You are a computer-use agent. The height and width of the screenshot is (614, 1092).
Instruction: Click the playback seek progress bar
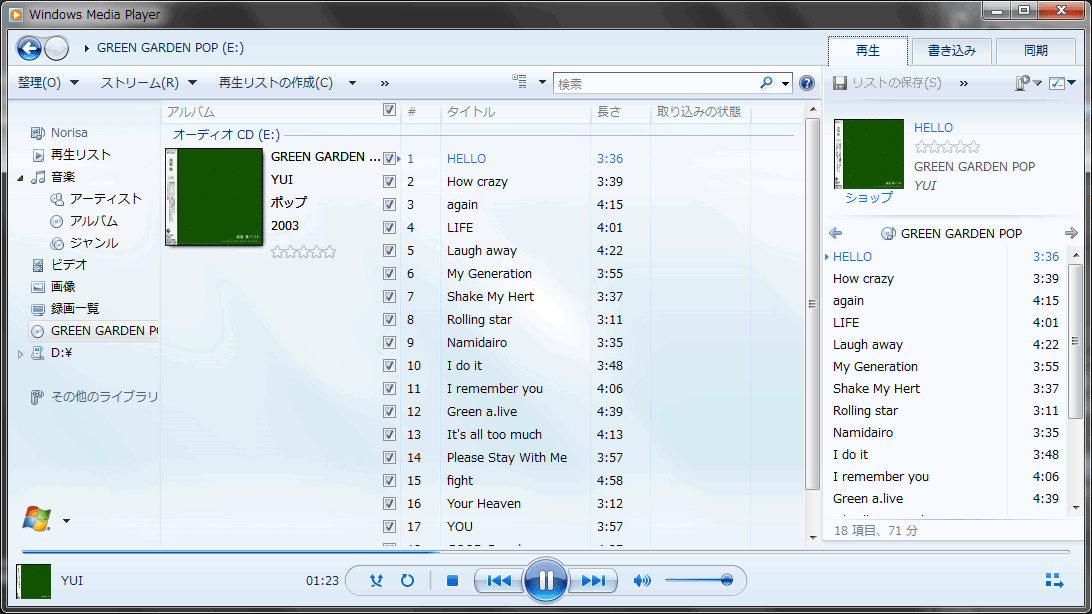tap(545, 551)
